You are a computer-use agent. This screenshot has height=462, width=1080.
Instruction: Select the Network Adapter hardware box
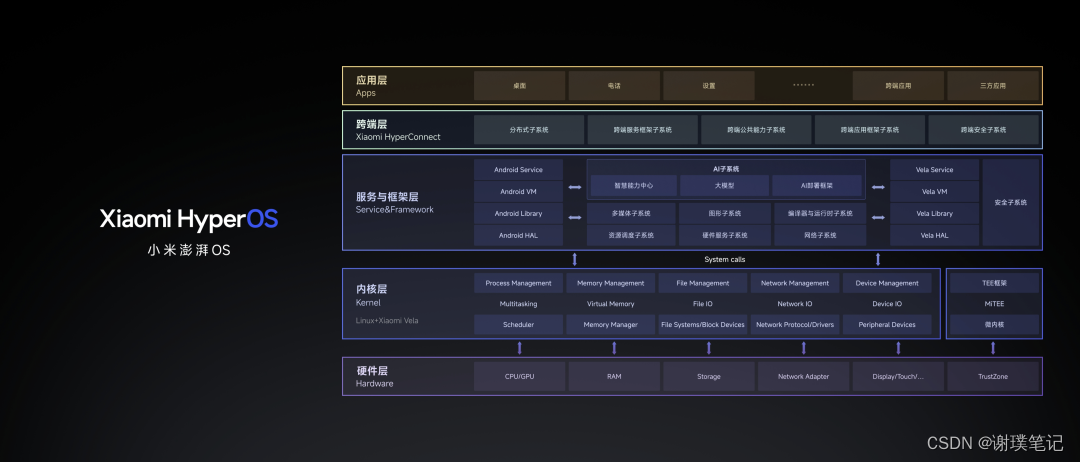coord(803,377)
